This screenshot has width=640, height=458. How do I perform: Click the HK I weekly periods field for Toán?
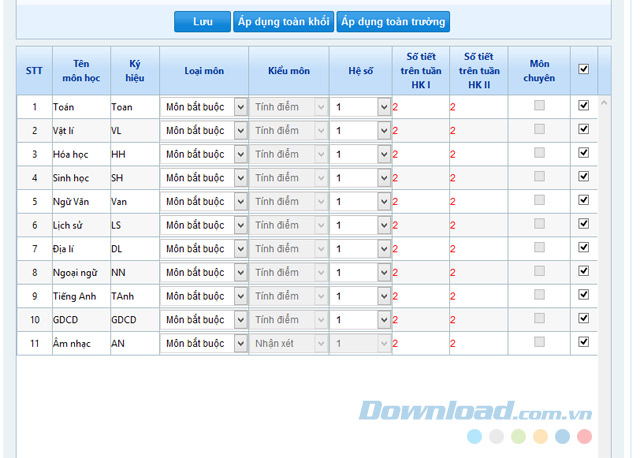click(421, 107)
